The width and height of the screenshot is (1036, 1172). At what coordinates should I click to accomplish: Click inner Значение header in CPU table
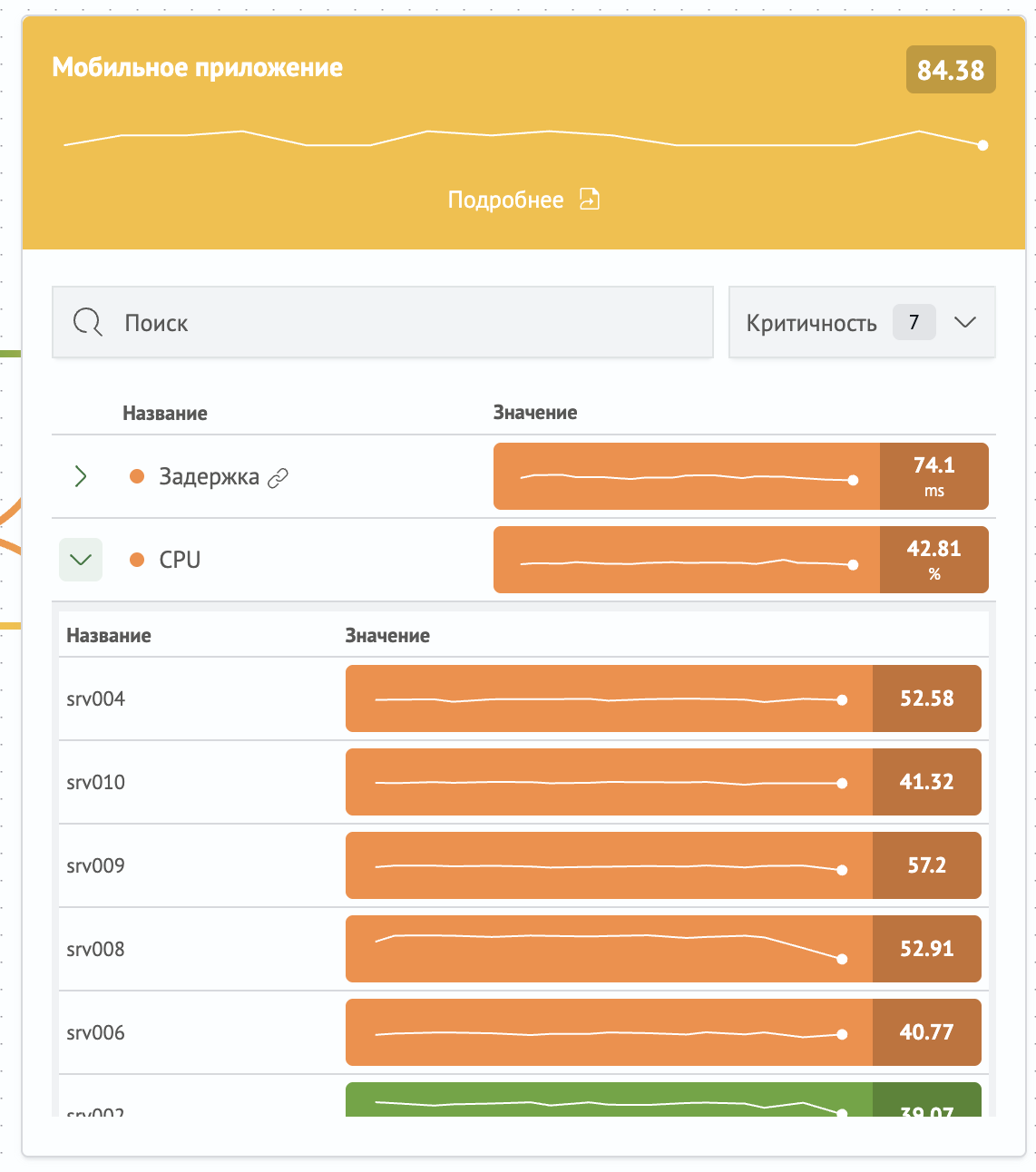tap(387, 635)
